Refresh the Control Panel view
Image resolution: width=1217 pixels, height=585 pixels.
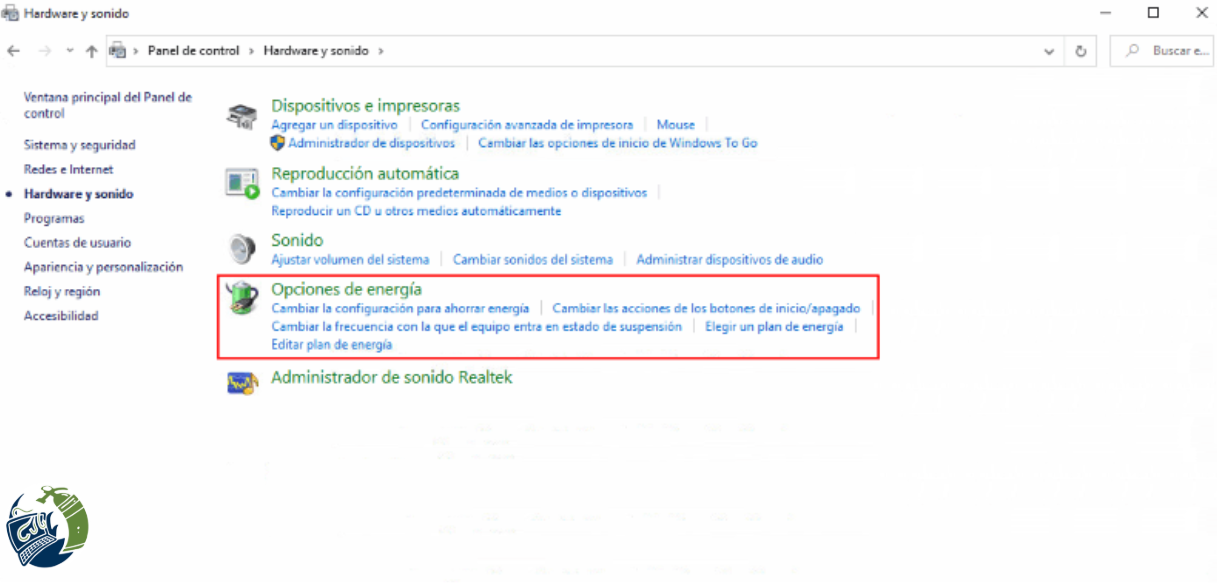[1080, 51]
